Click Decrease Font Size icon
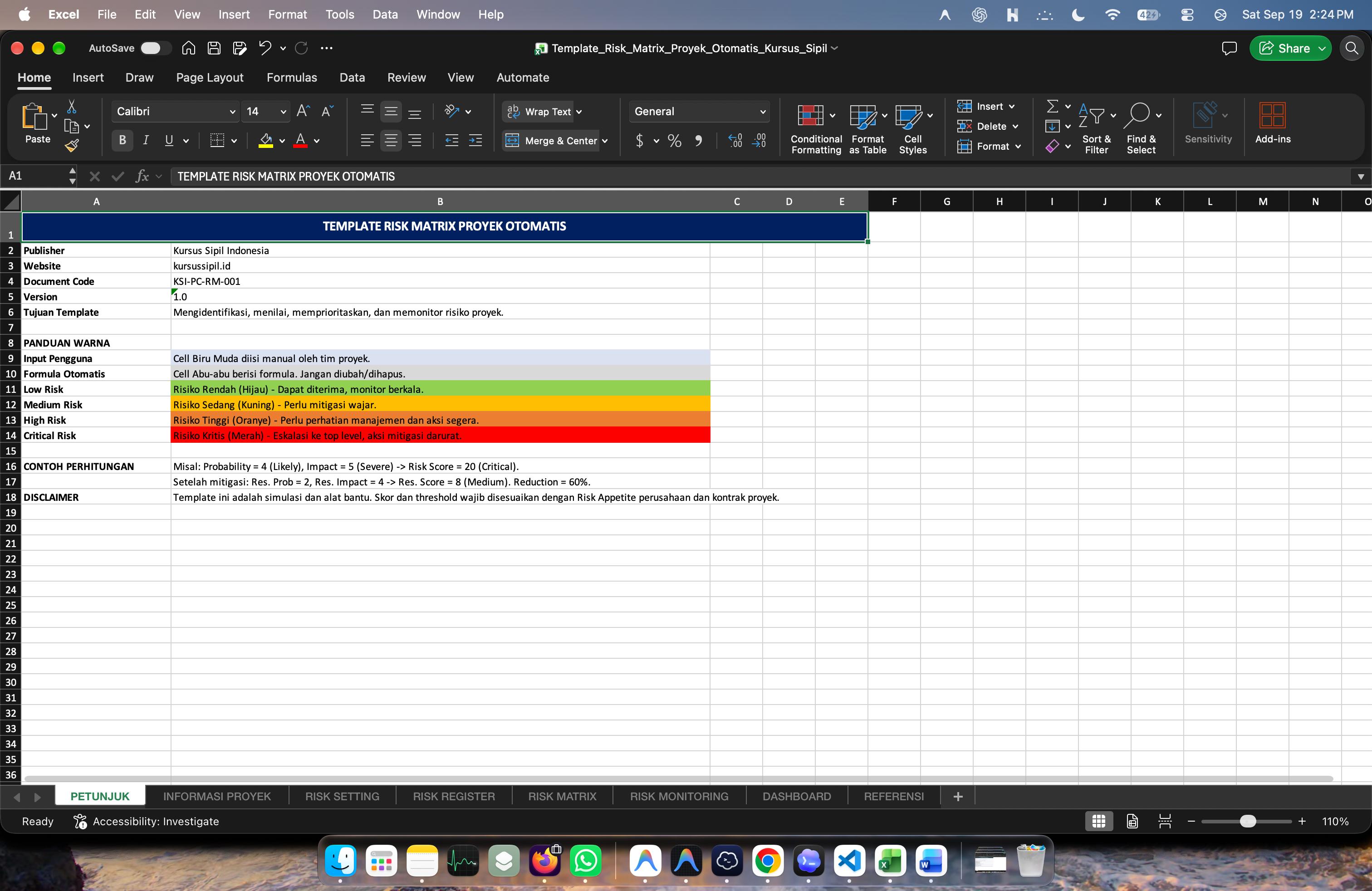 click(x=328, y=111)
